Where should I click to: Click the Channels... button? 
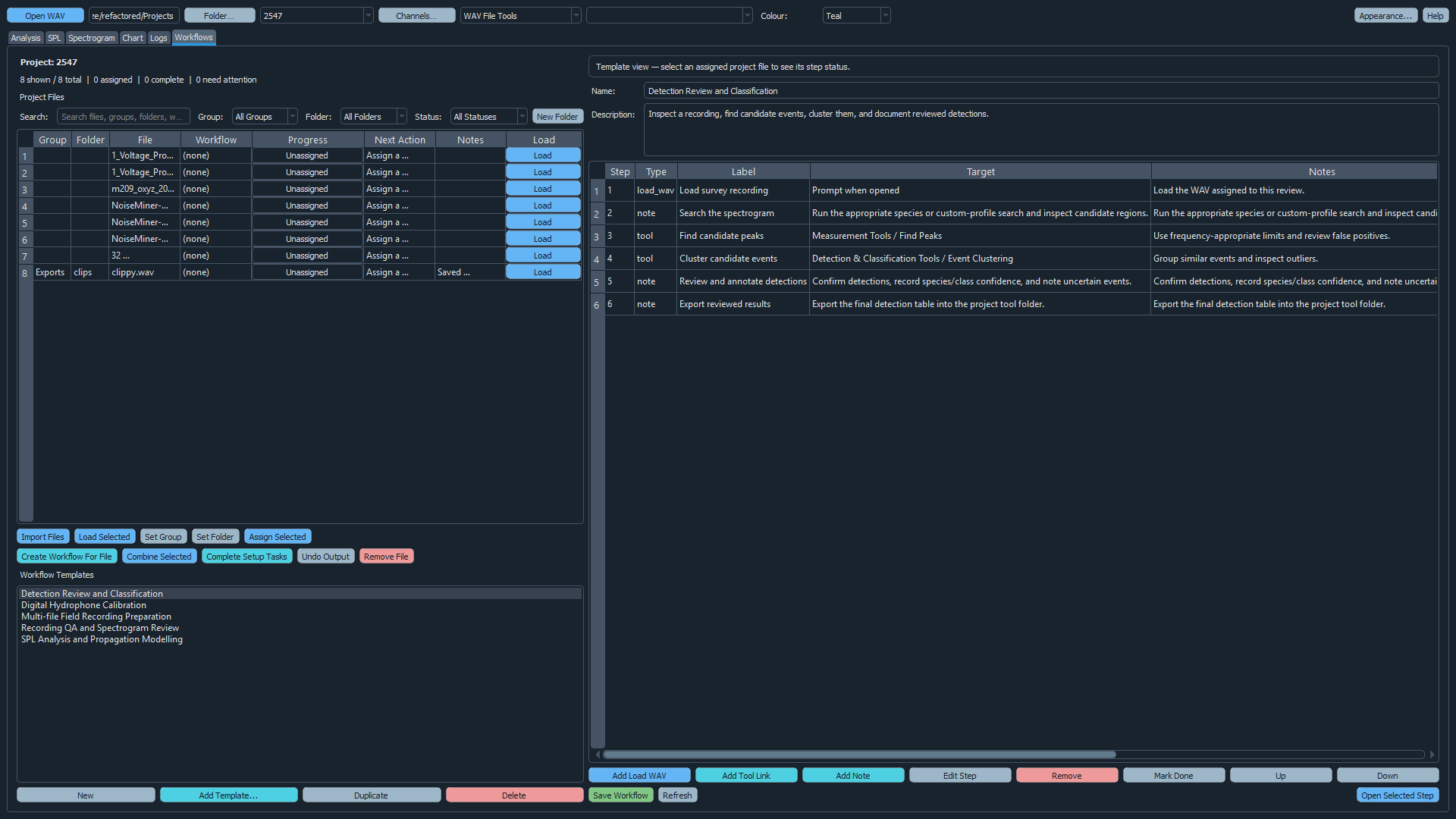point(416,16)
